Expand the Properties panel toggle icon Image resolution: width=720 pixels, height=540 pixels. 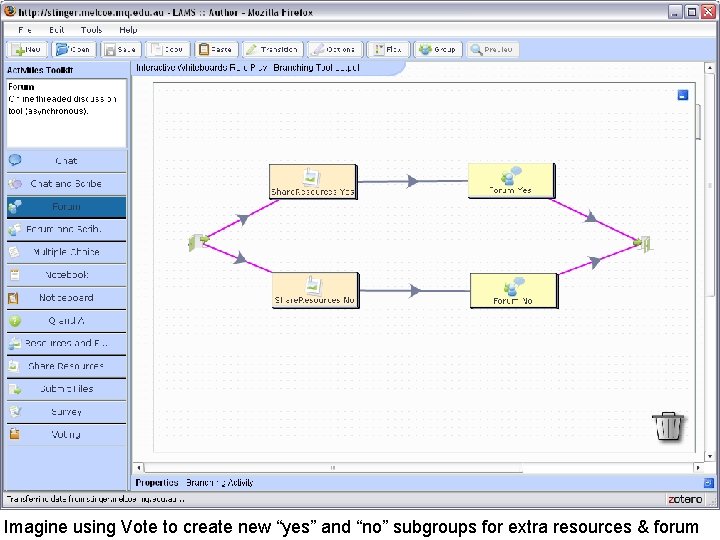[709, 483]
